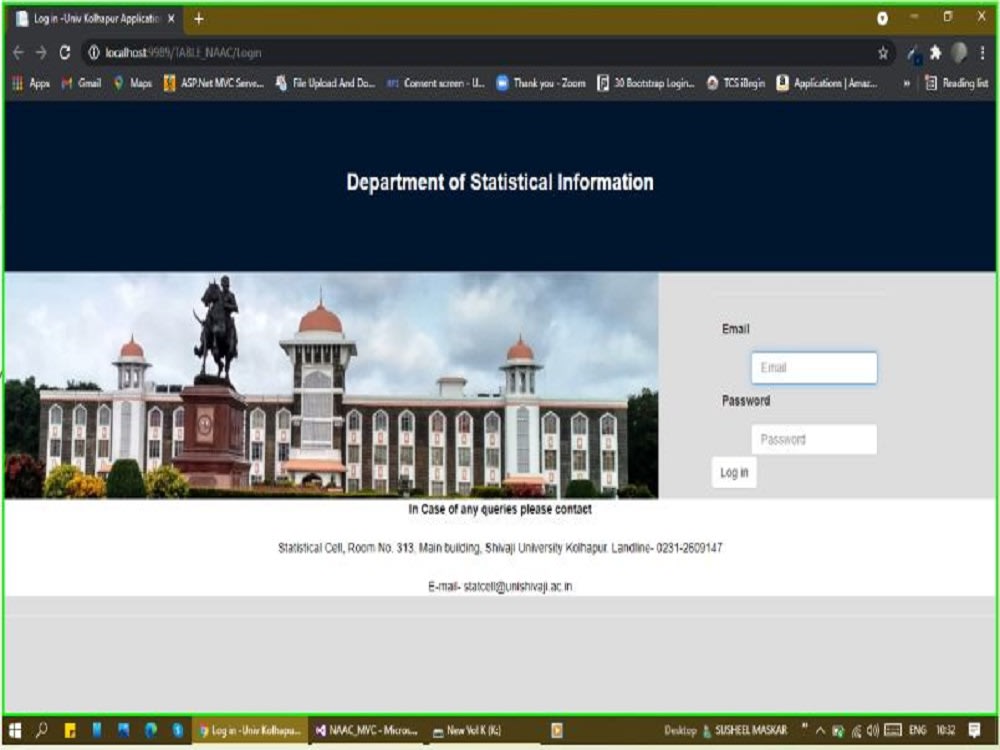Click the Log in button

[734, 473]
